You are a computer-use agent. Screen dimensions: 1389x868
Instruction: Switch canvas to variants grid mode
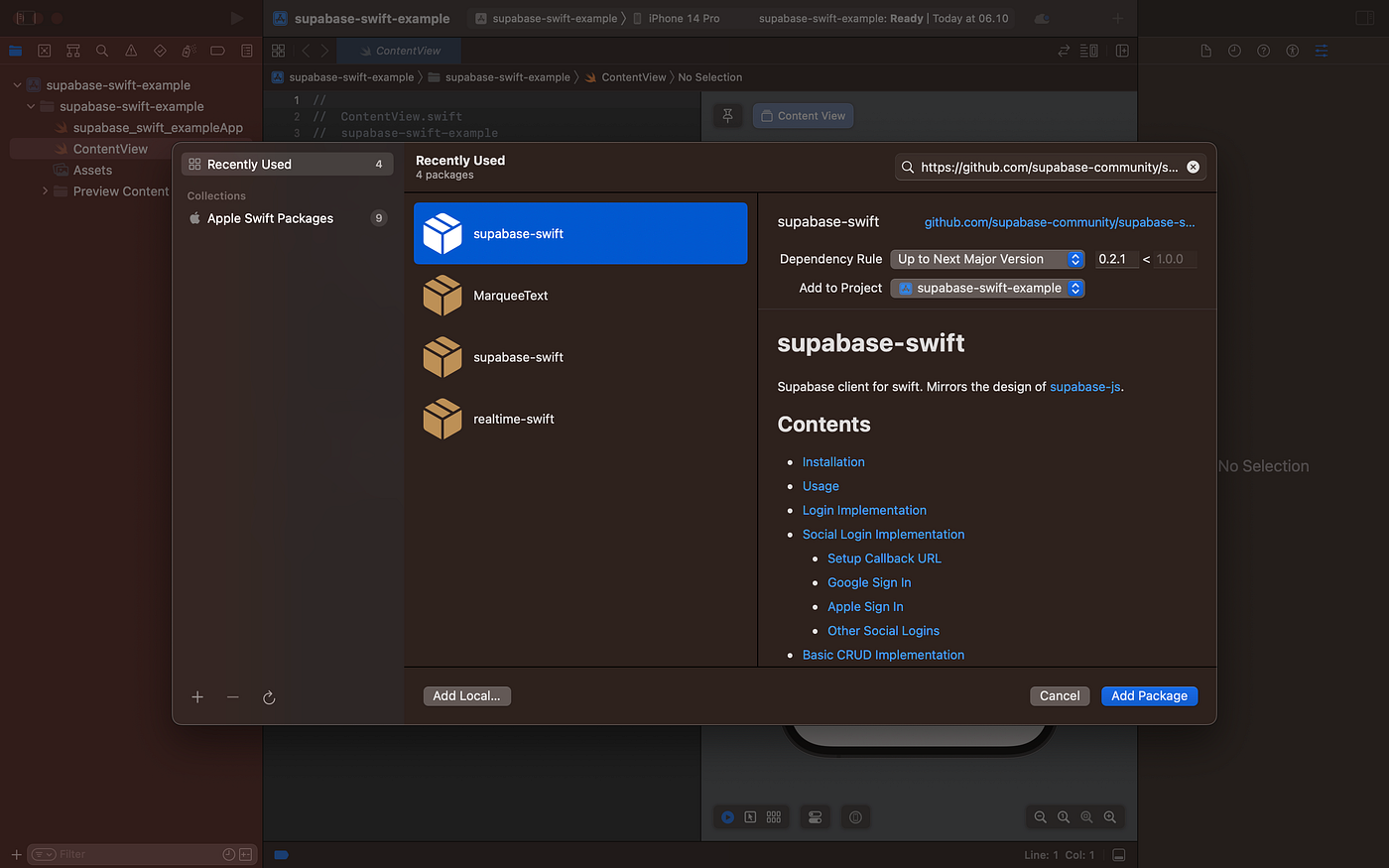pos(774,816)
